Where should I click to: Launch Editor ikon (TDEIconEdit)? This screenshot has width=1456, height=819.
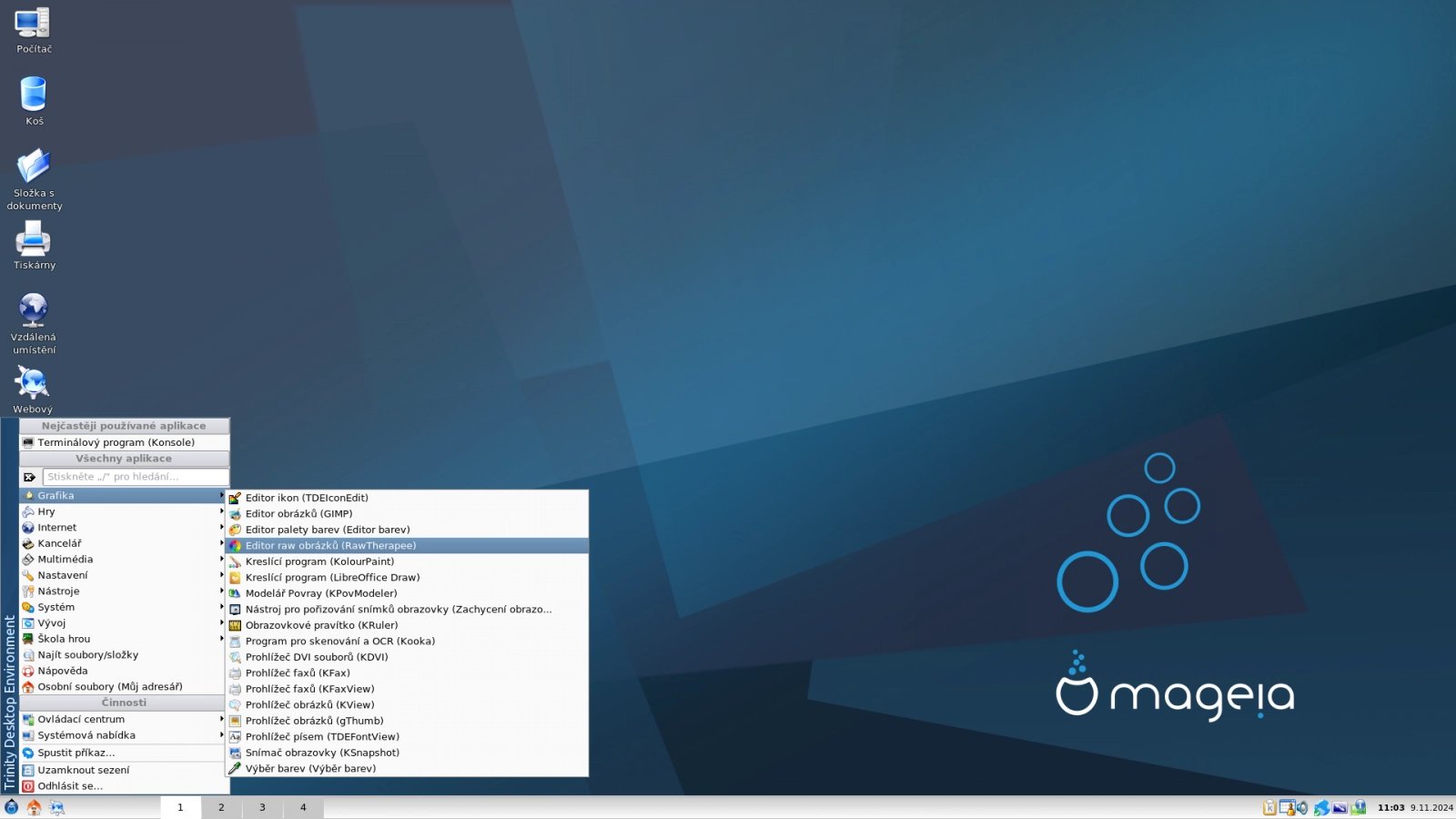coord(408,498)
